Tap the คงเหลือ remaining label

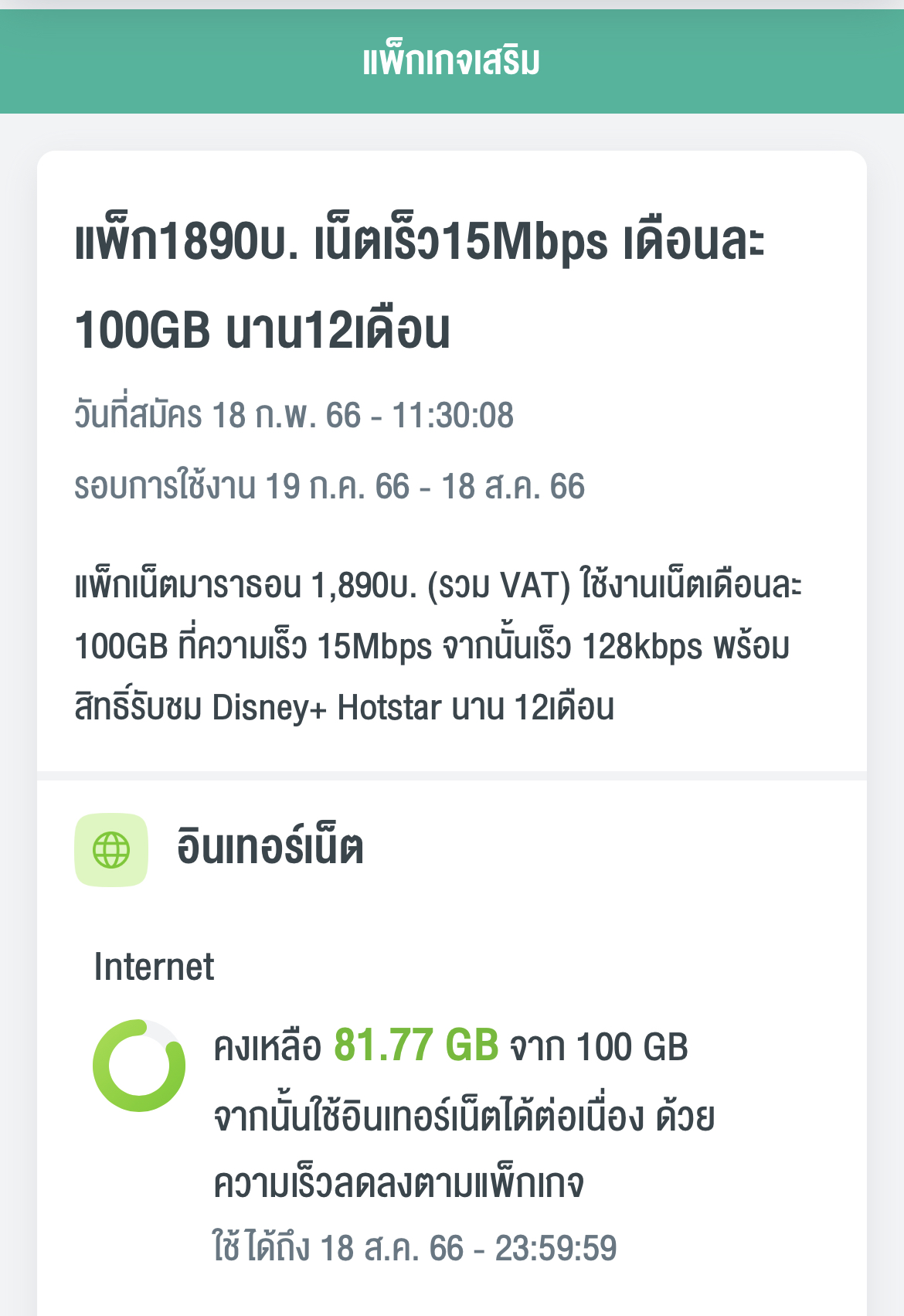267,1047
